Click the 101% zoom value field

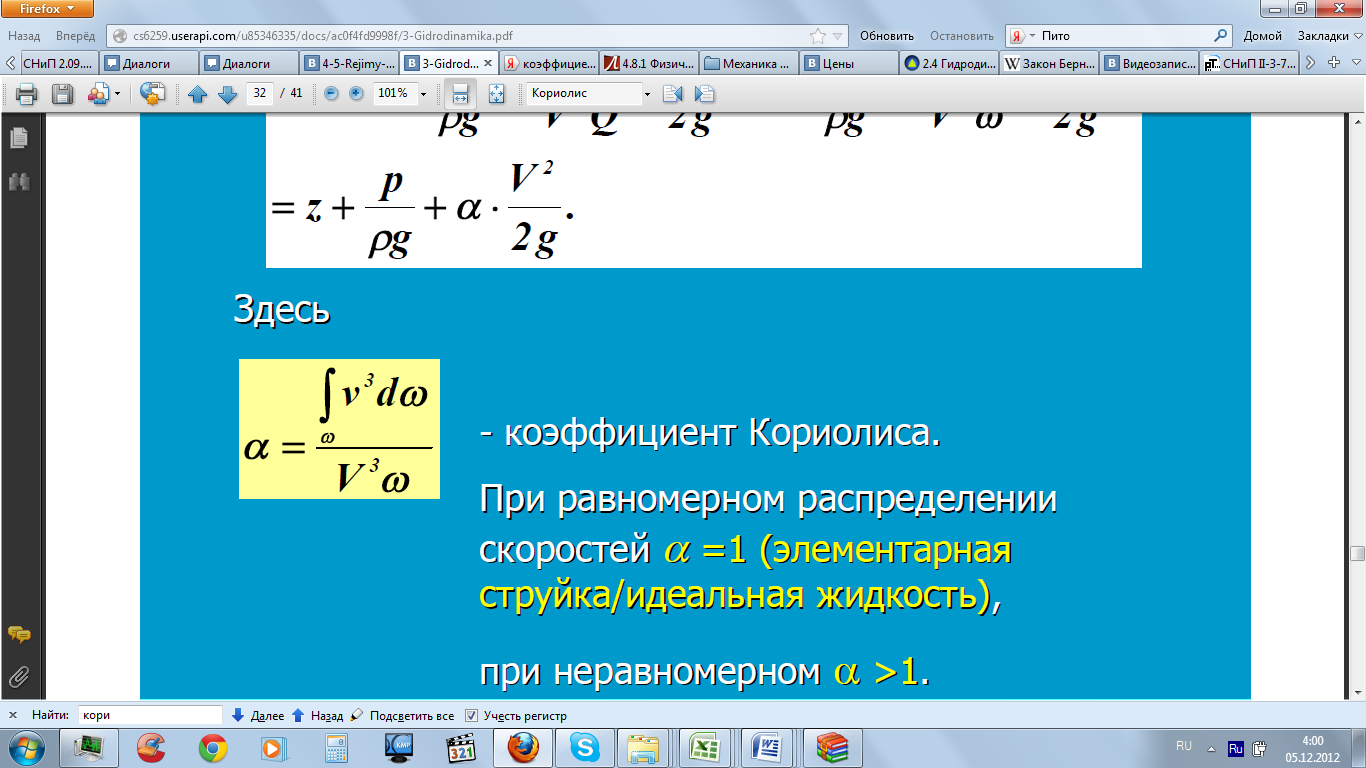point(394,93)
